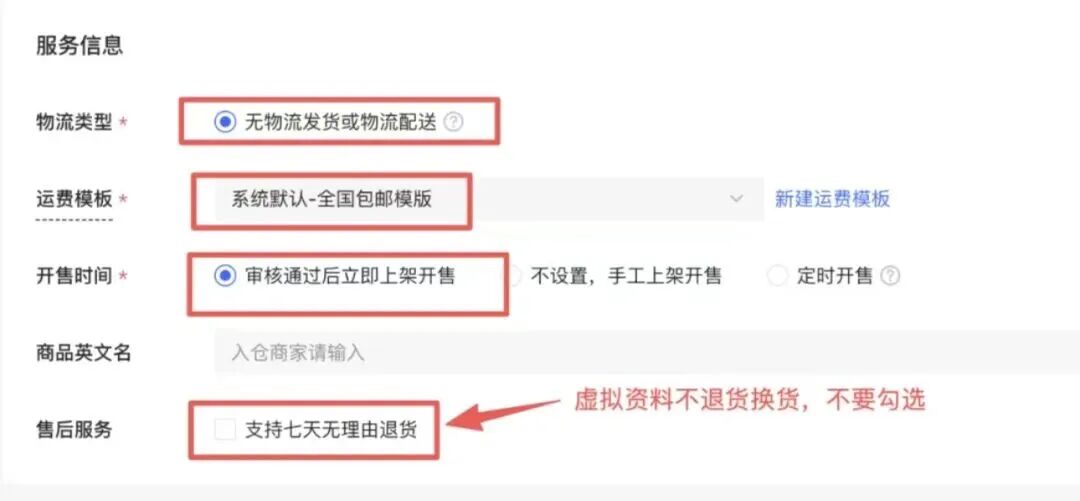This screenshot has height=501, width=1080.
Task: Click the dotted-underlined 运费模板 label
Action: tap(74, 200)
